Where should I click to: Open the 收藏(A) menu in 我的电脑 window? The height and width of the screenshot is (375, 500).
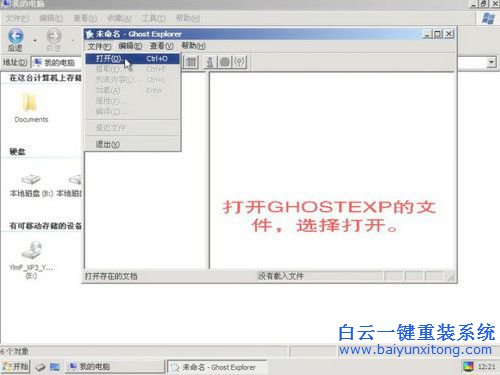[119, 18]
